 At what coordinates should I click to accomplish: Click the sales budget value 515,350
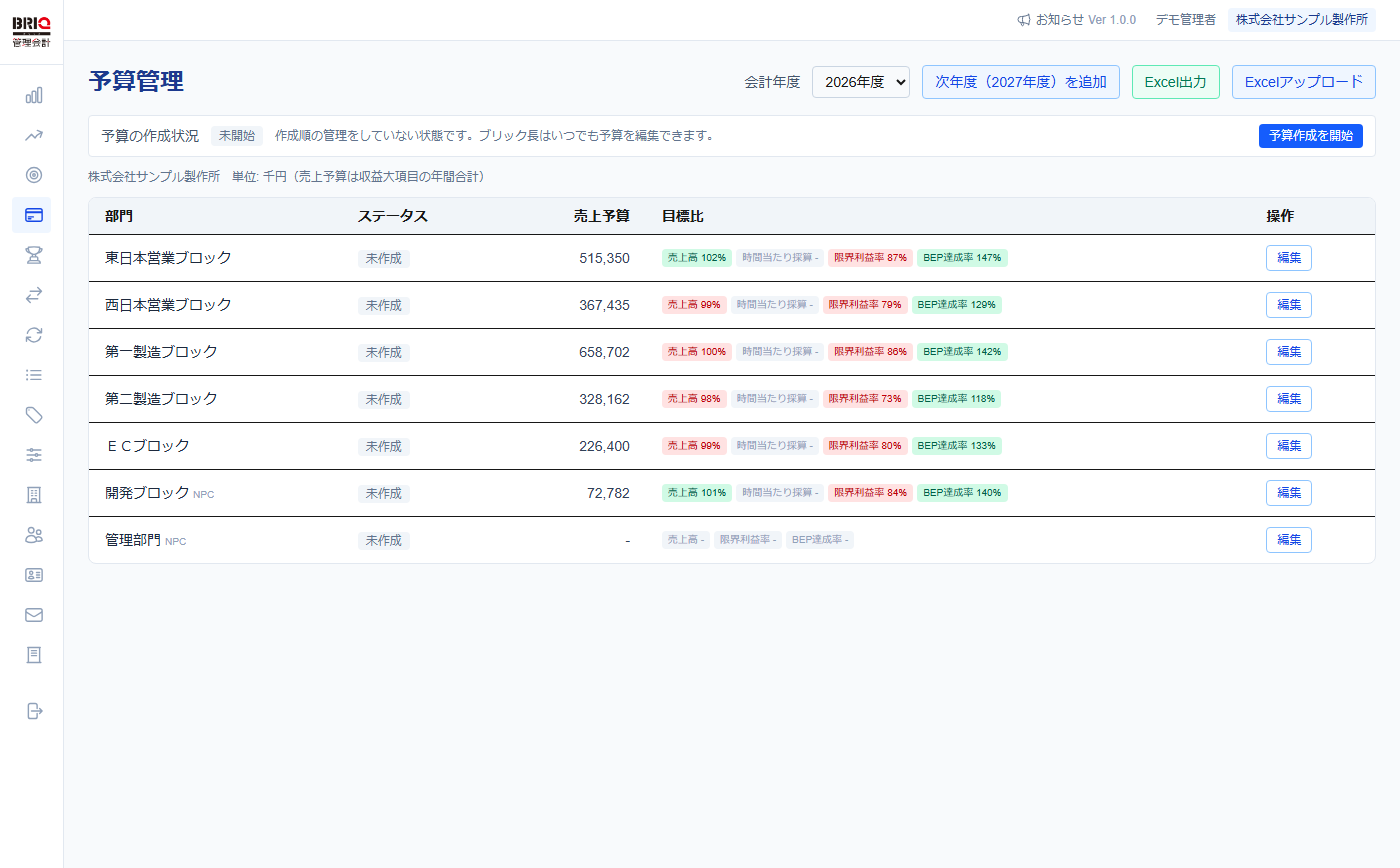(x=604, y=258)
